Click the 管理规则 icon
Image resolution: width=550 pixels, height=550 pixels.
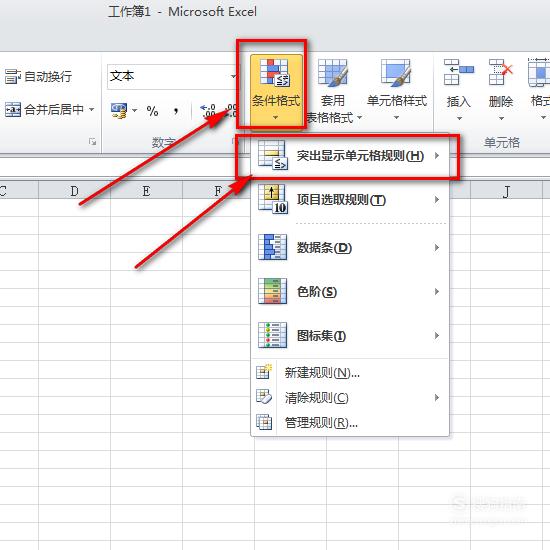pyautogui.click(x=264, y=422)
